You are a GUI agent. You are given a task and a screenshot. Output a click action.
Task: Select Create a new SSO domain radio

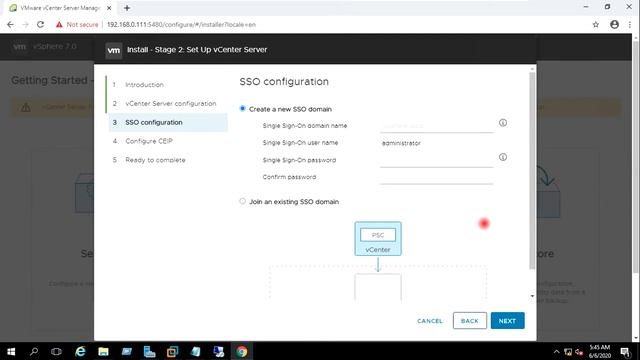tap(242, 109)
